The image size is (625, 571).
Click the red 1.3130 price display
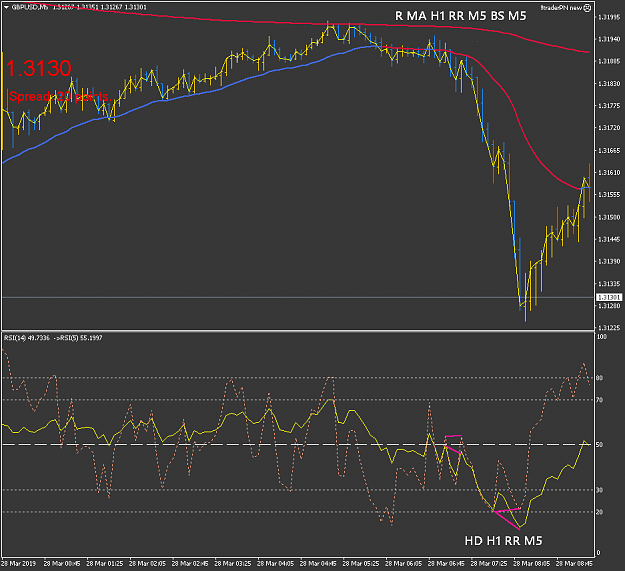coord(38,68)
